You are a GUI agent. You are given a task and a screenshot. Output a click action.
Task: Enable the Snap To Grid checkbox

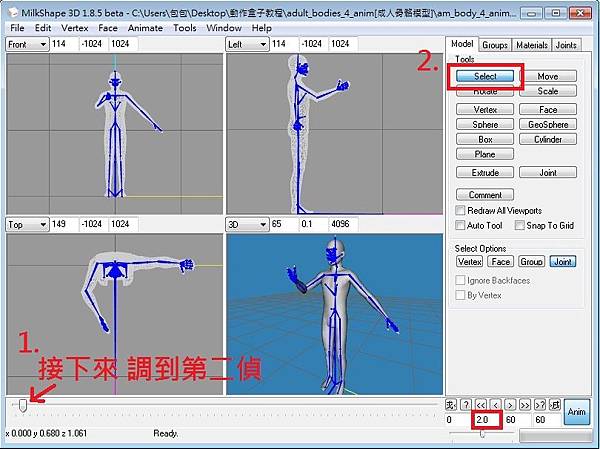(x=519, y=225)
